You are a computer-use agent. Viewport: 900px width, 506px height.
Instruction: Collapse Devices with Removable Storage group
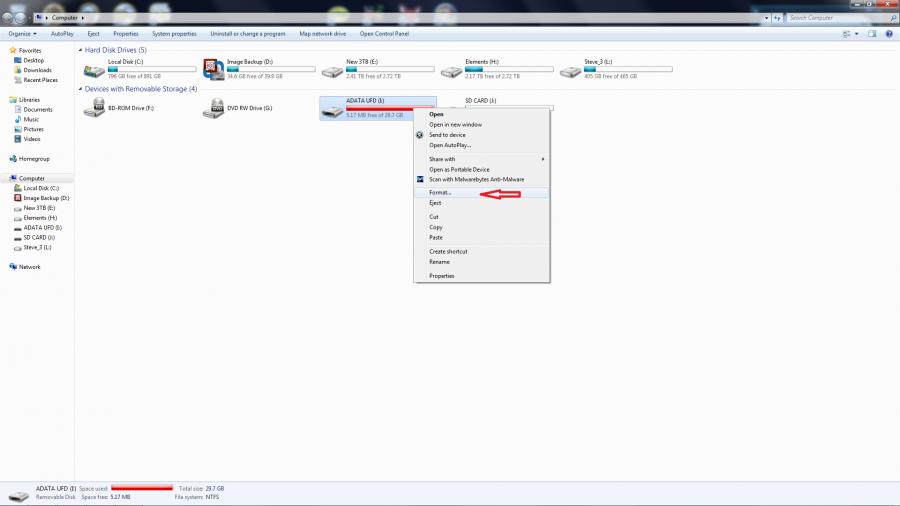(x=80, y=89)
